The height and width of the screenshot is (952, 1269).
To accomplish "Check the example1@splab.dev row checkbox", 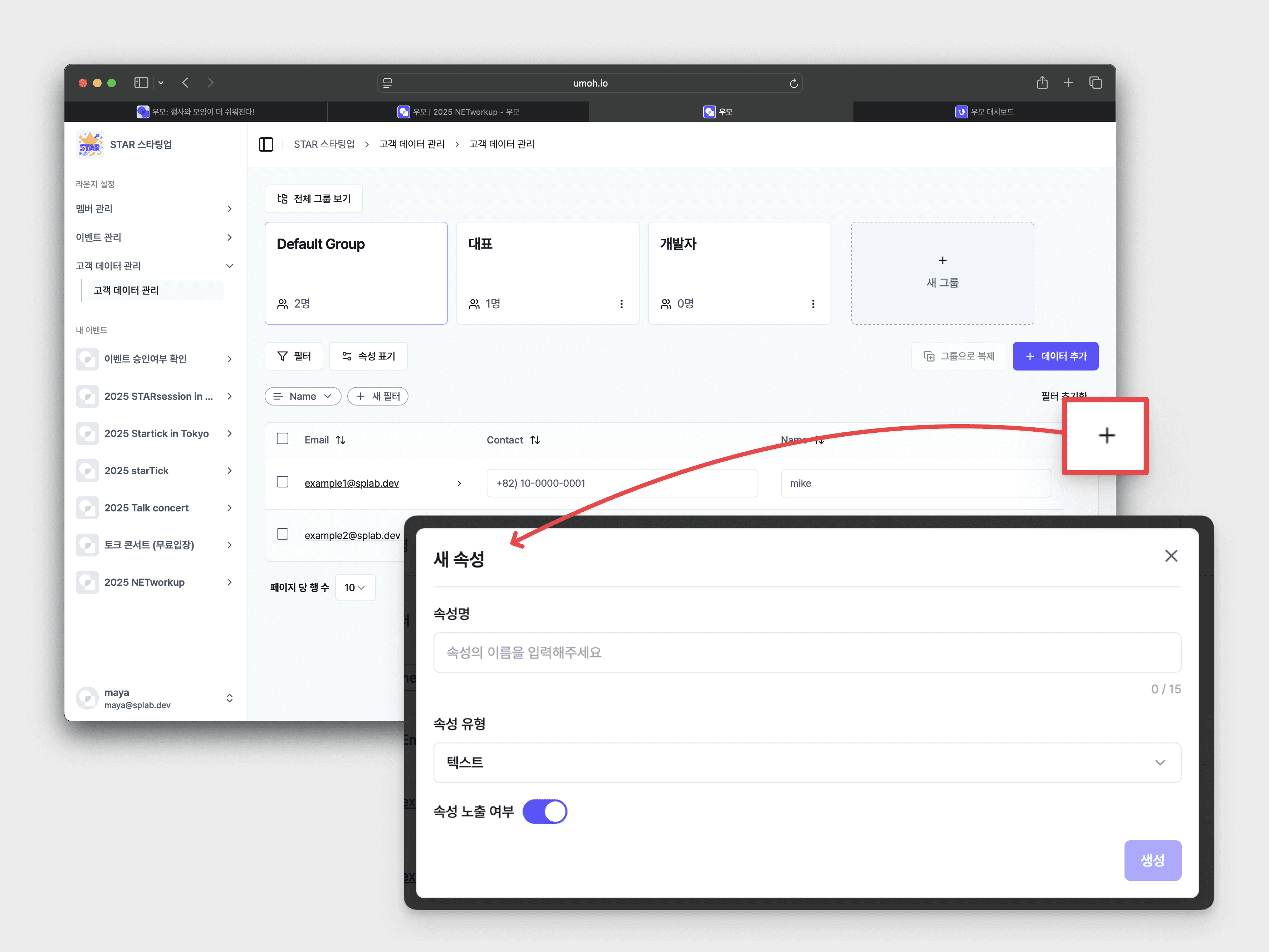I will click(282, 482).
